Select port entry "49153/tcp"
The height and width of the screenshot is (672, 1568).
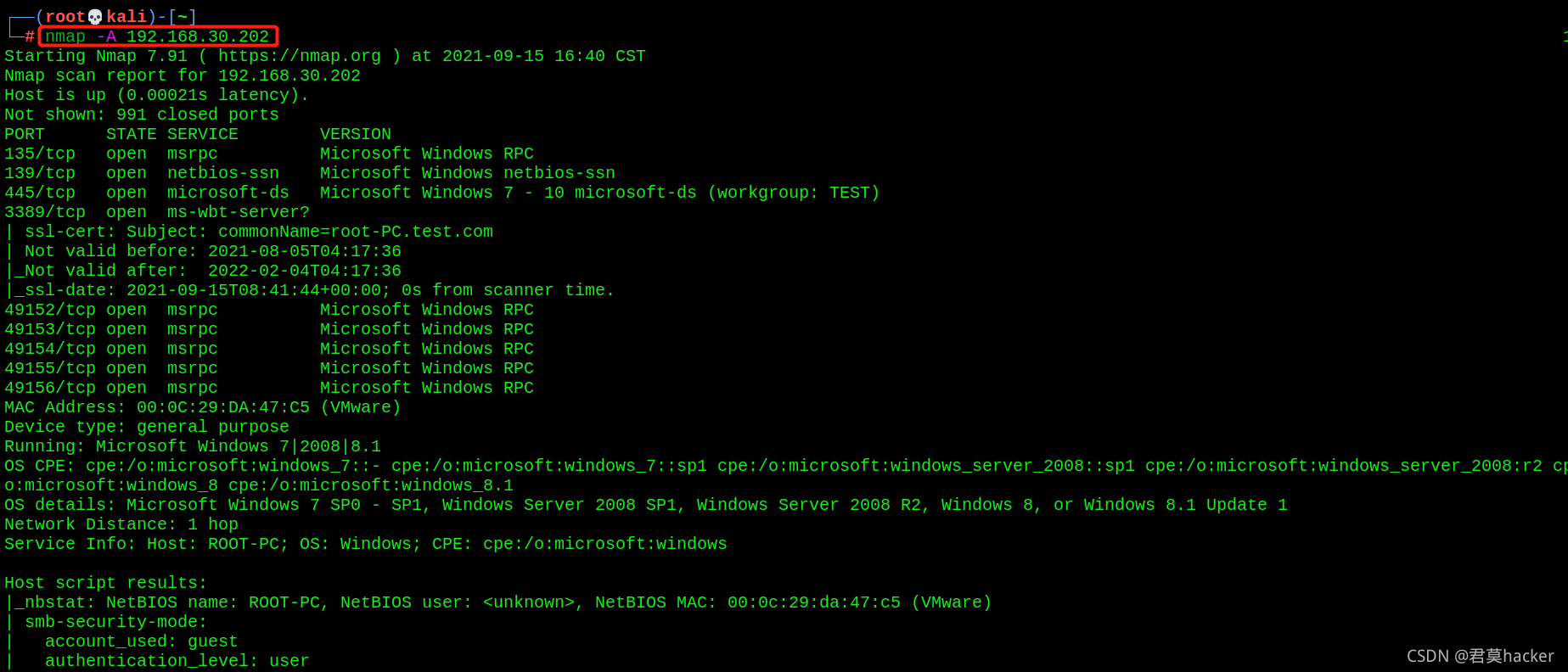pos(50,329)
